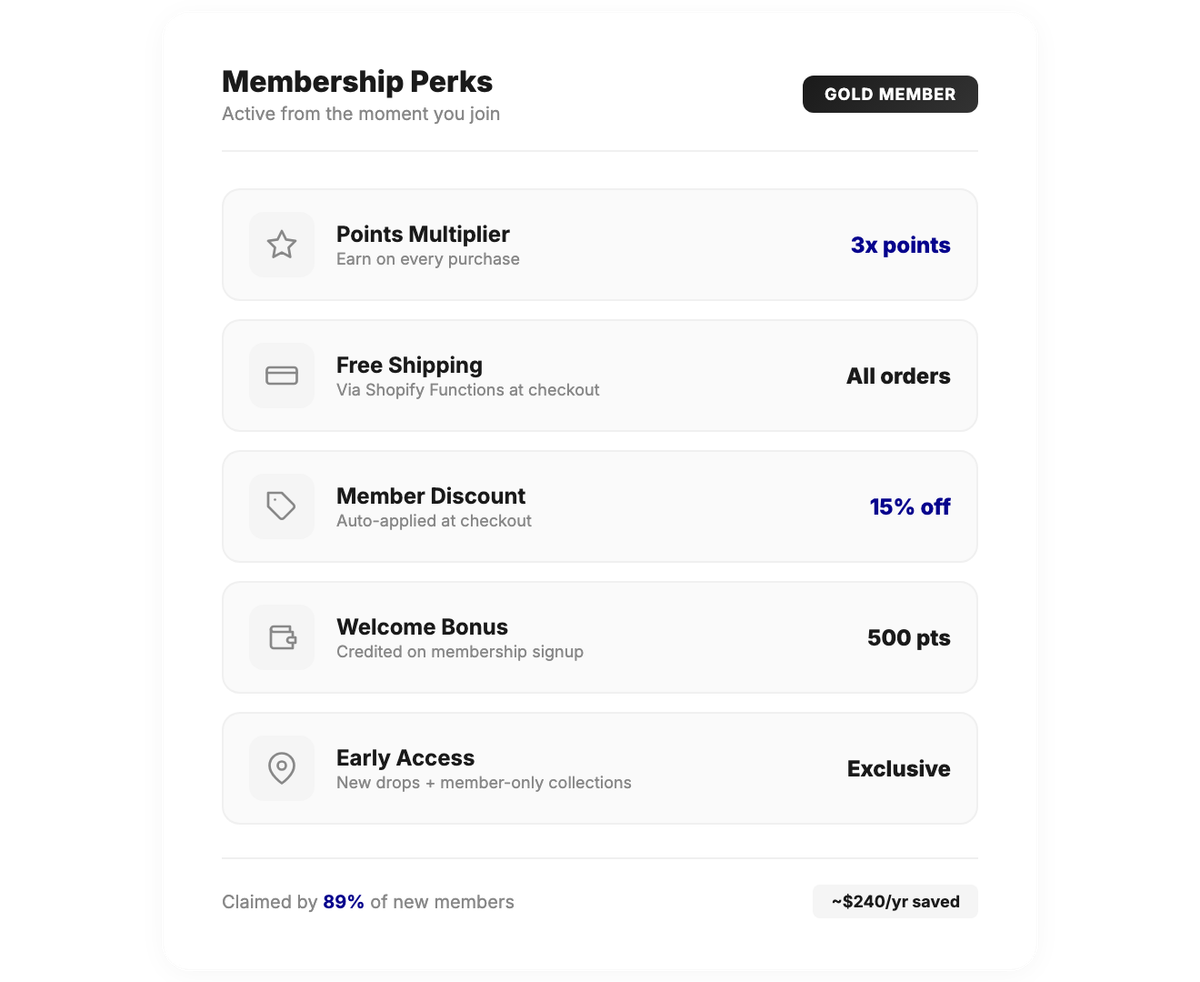This screenshot has height=982, width=1200.
Task: Expand the Free Shipping perk row
Action: [x=600, y=375]
